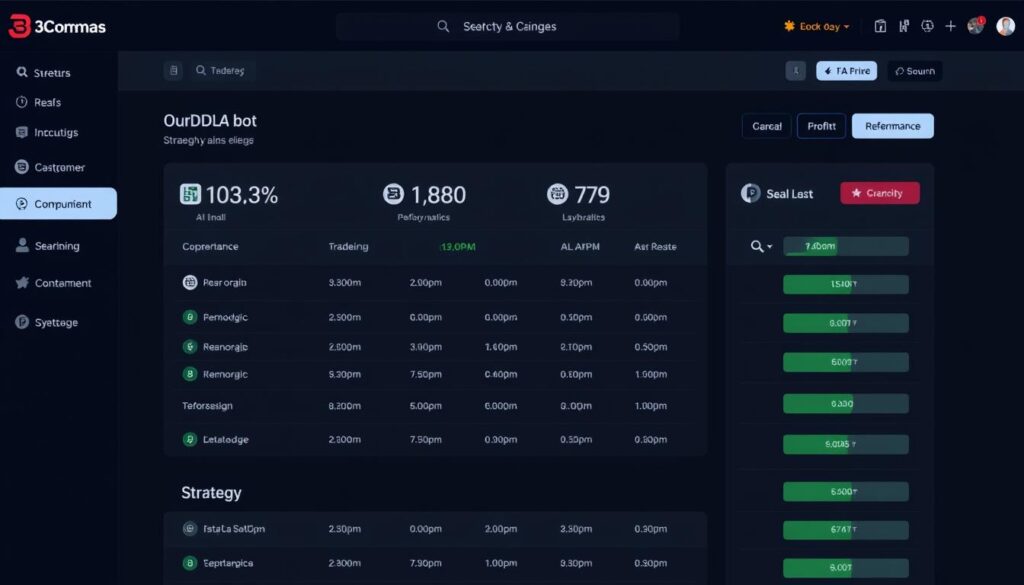1024x585 pixels.
Task: Click the TA Prire button
Action: pos(846,71)
